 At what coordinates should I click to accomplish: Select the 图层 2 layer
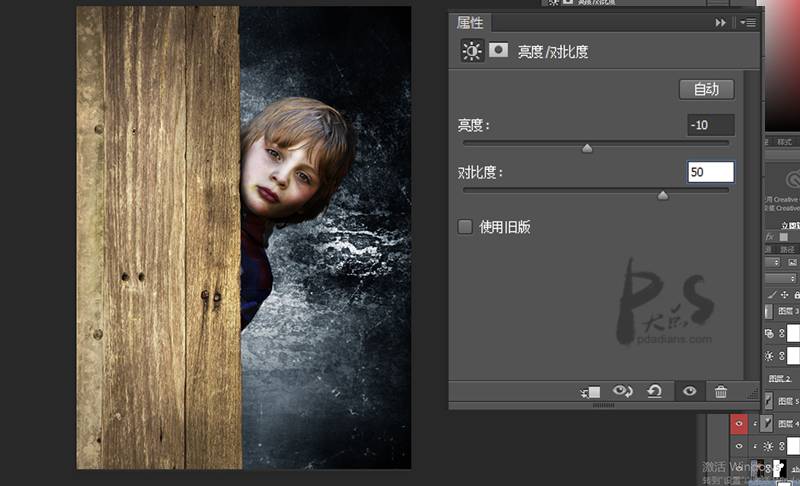782,378
